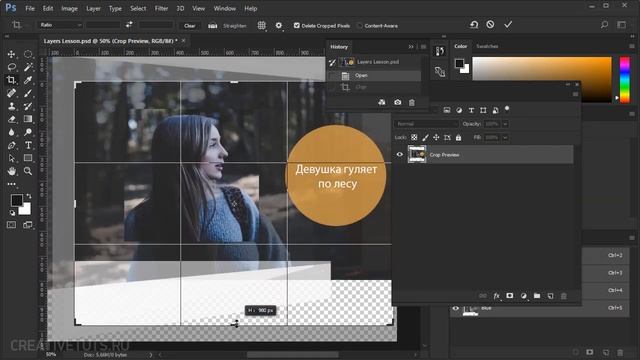Select the Clone Stamp tool
This screenshot has width=640, height=360.
11,106
